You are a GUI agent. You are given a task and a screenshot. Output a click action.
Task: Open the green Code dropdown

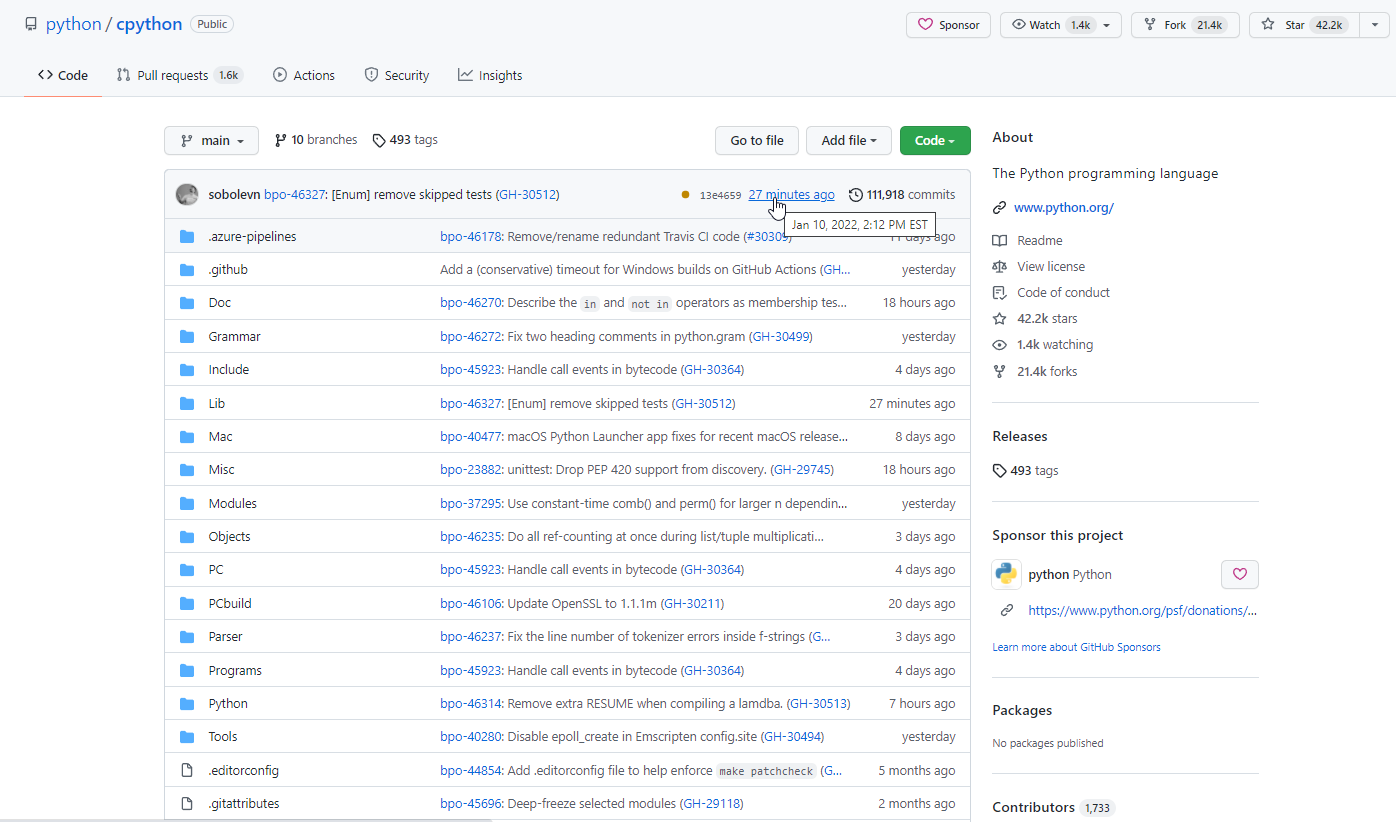pyautogui.click(x=934, y=140)
